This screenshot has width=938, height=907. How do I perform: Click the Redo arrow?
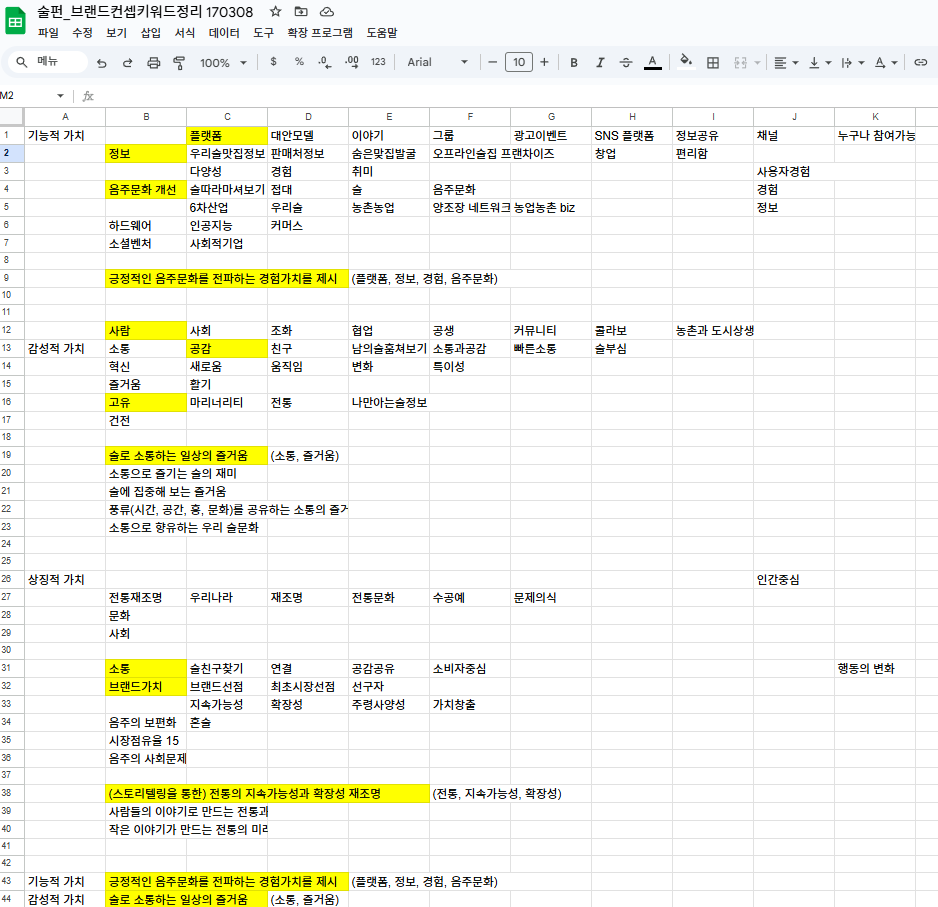pos(127,62)
